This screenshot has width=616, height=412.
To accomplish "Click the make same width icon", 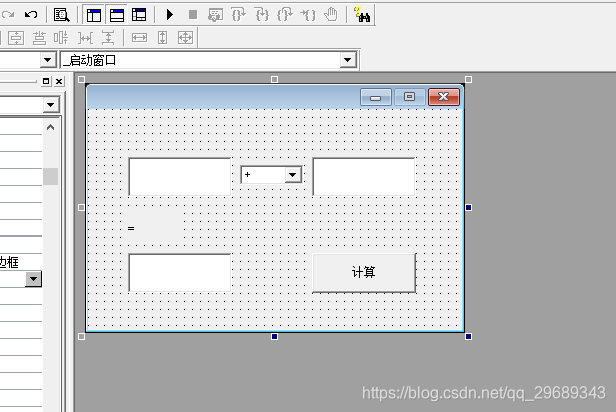I will coord(139,38).
